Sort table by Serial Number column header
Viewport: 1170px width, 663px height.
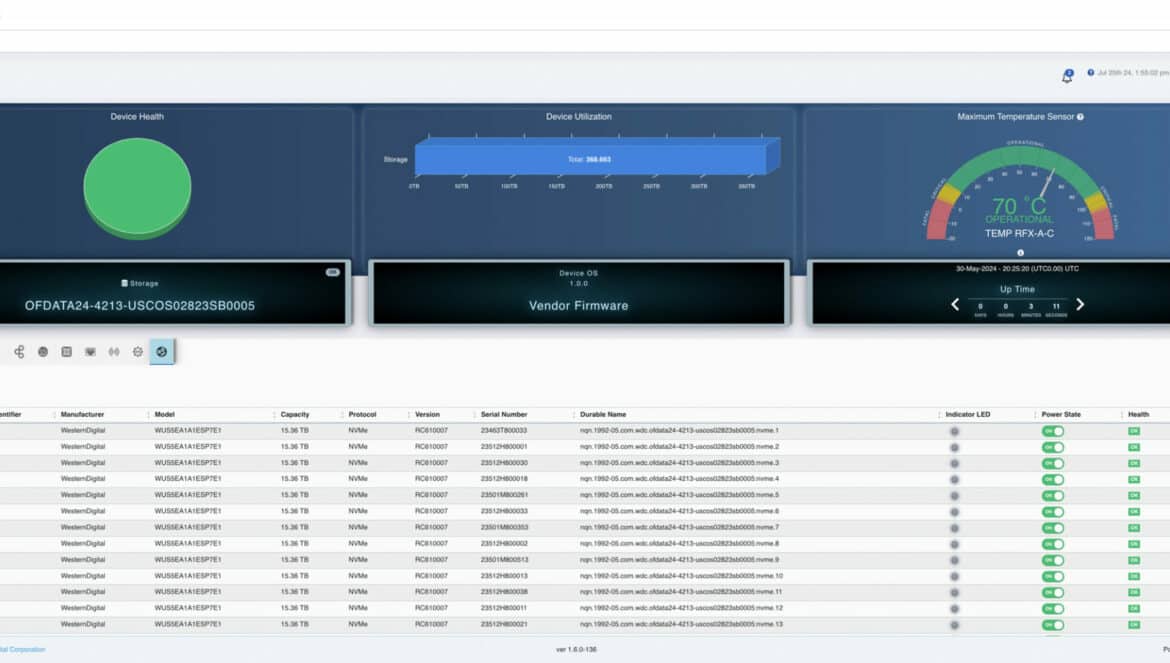click(x=504, y=415)
